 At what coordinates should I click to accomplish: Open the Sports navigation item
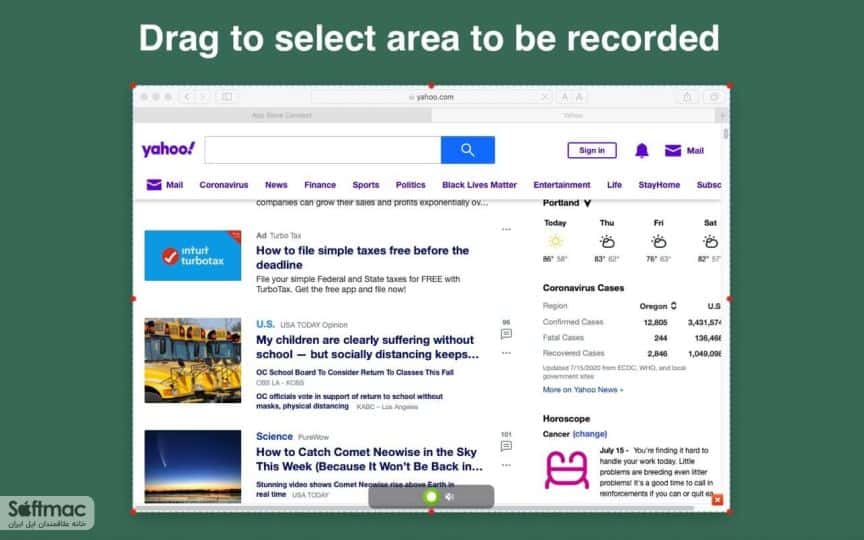(366, 185)
